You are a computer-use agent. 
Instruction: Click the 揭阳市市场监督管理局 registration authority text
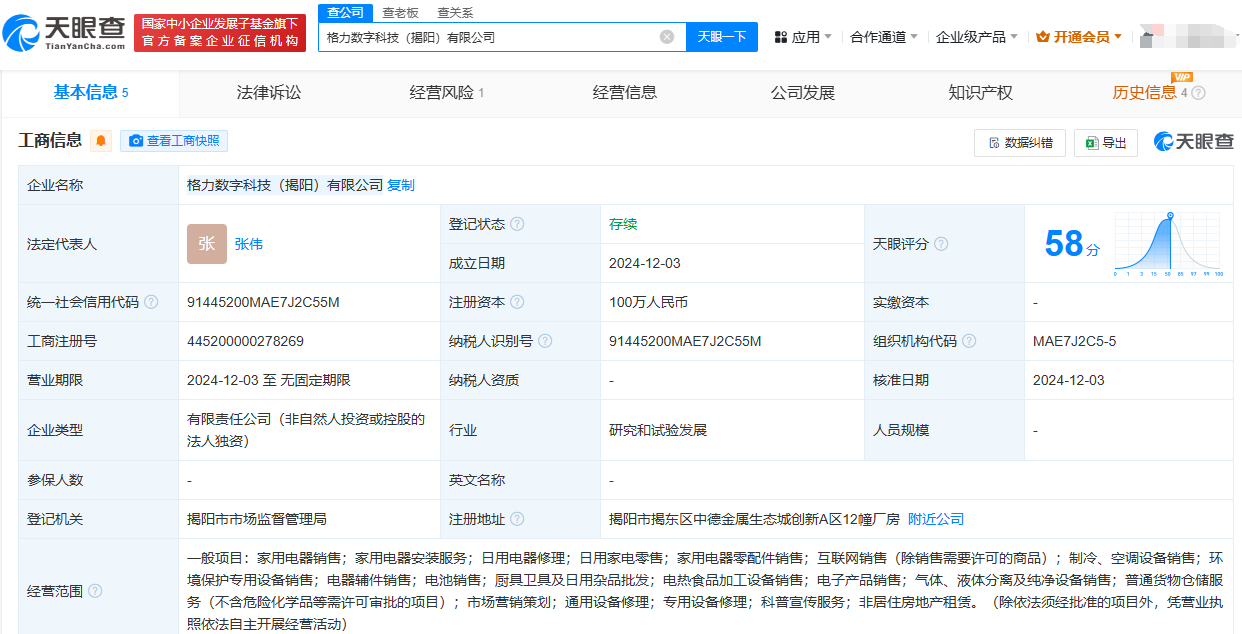coord(257,519)
